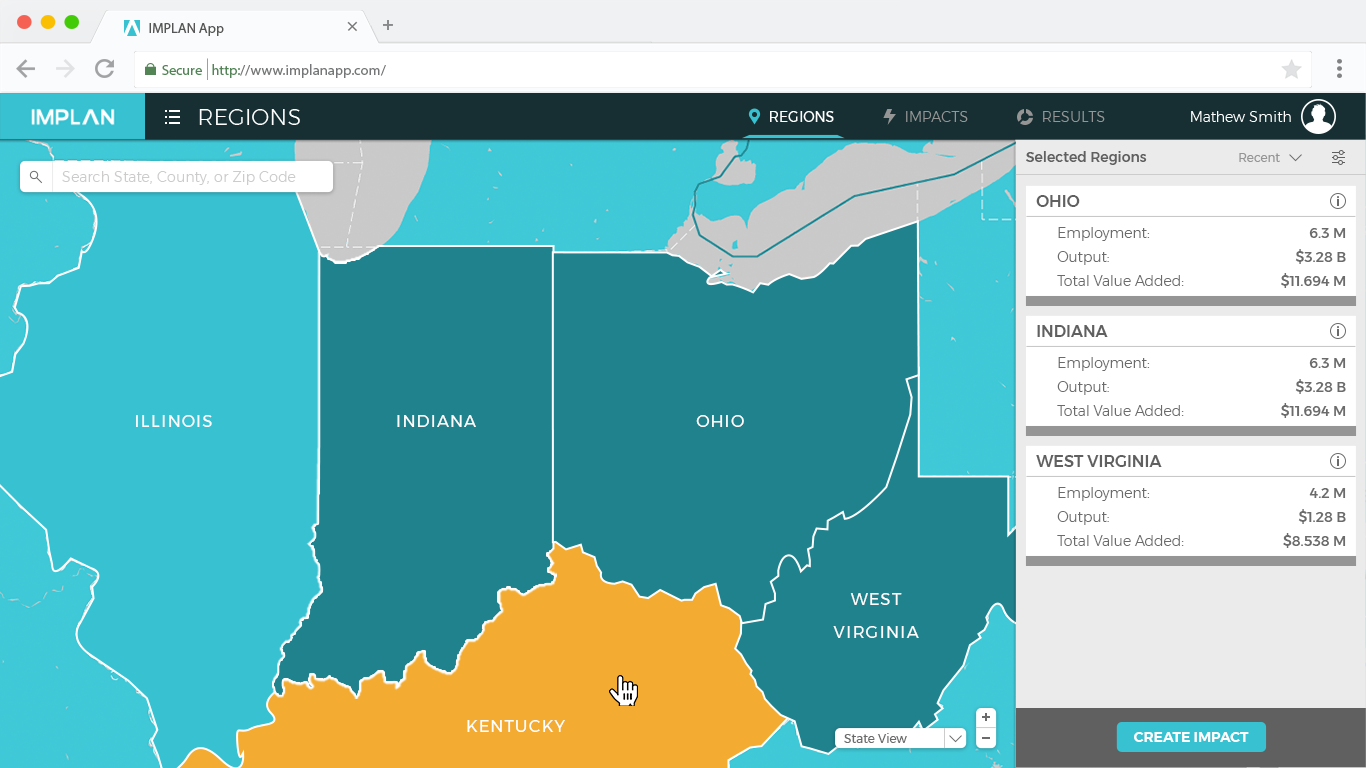Click the browser address bar URL

click(x=299, y=70)
